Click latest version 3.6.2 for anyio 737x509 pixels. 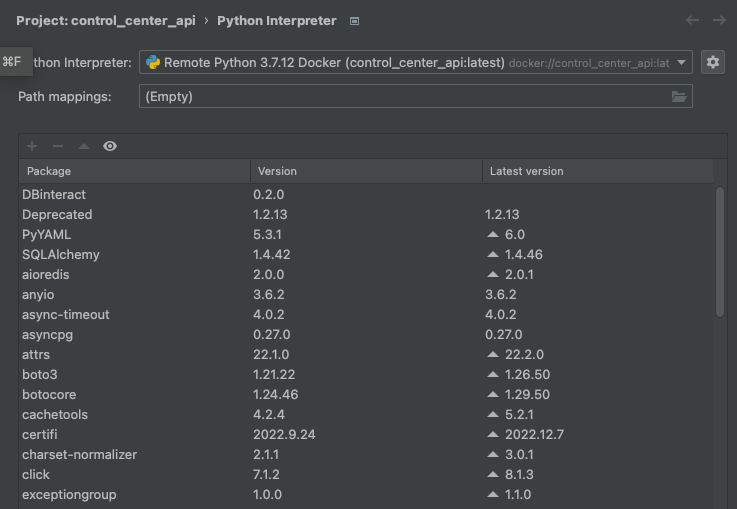[x=501, y=295]
